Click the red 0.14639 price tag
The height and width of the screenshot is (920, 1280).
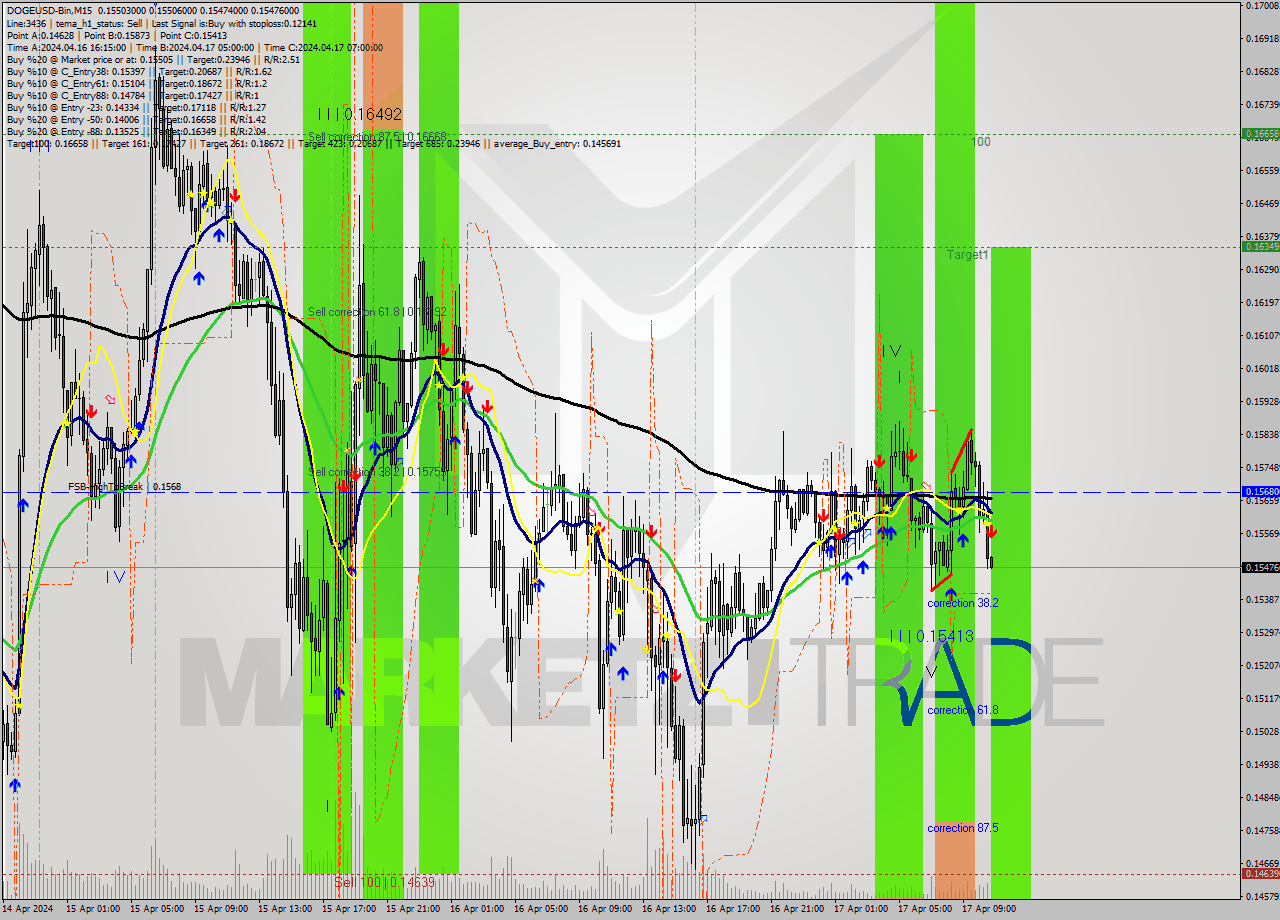1260,874
